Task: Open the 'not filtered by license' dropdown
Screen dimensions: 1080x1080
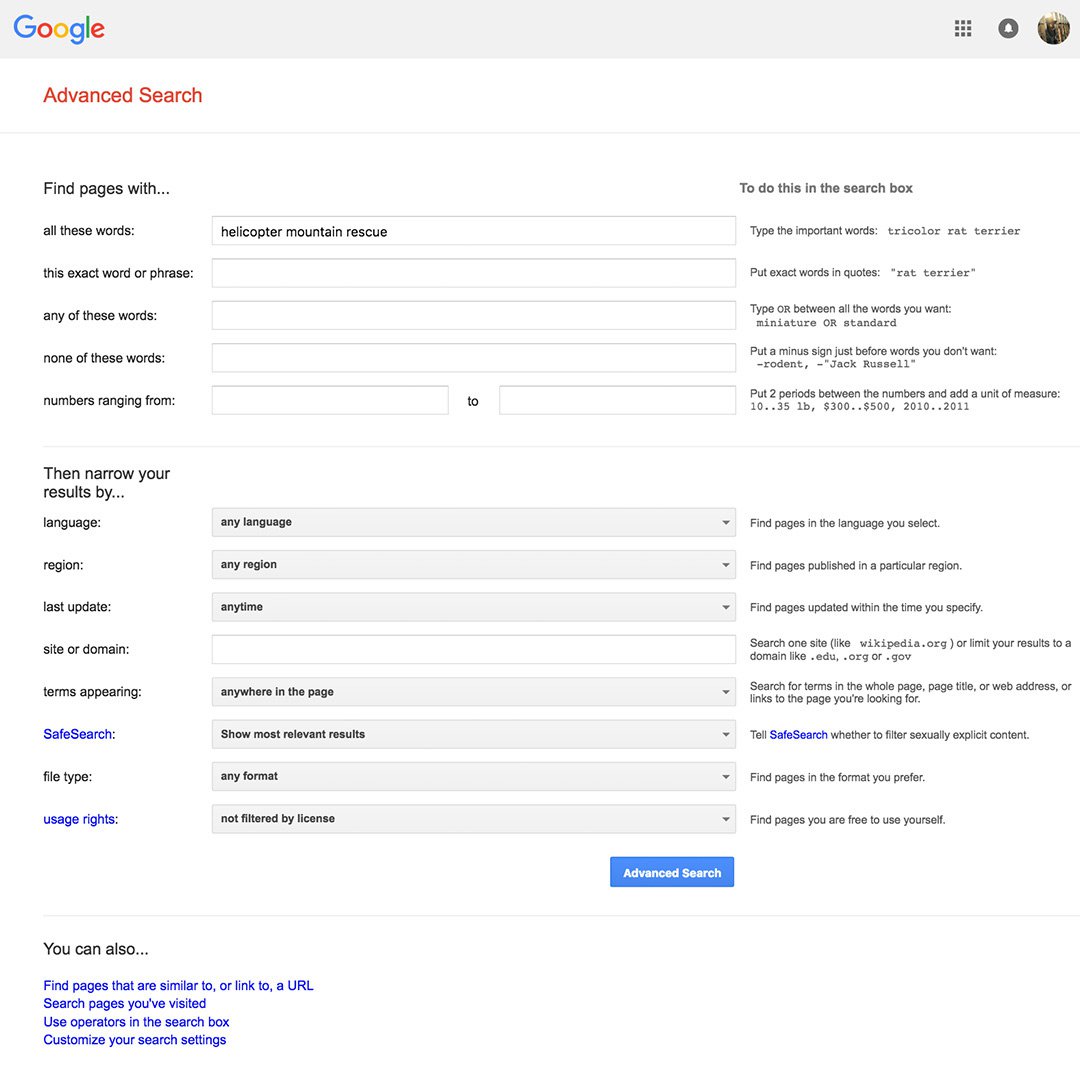Action: coord(473,819)
